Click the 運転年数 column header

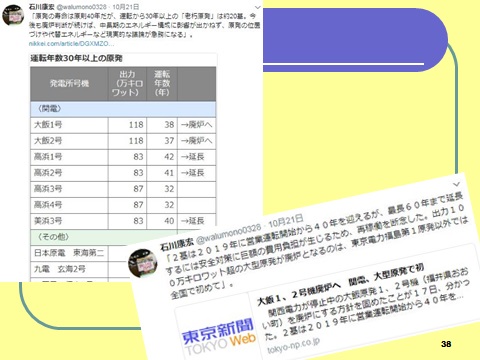click(162, 83)
